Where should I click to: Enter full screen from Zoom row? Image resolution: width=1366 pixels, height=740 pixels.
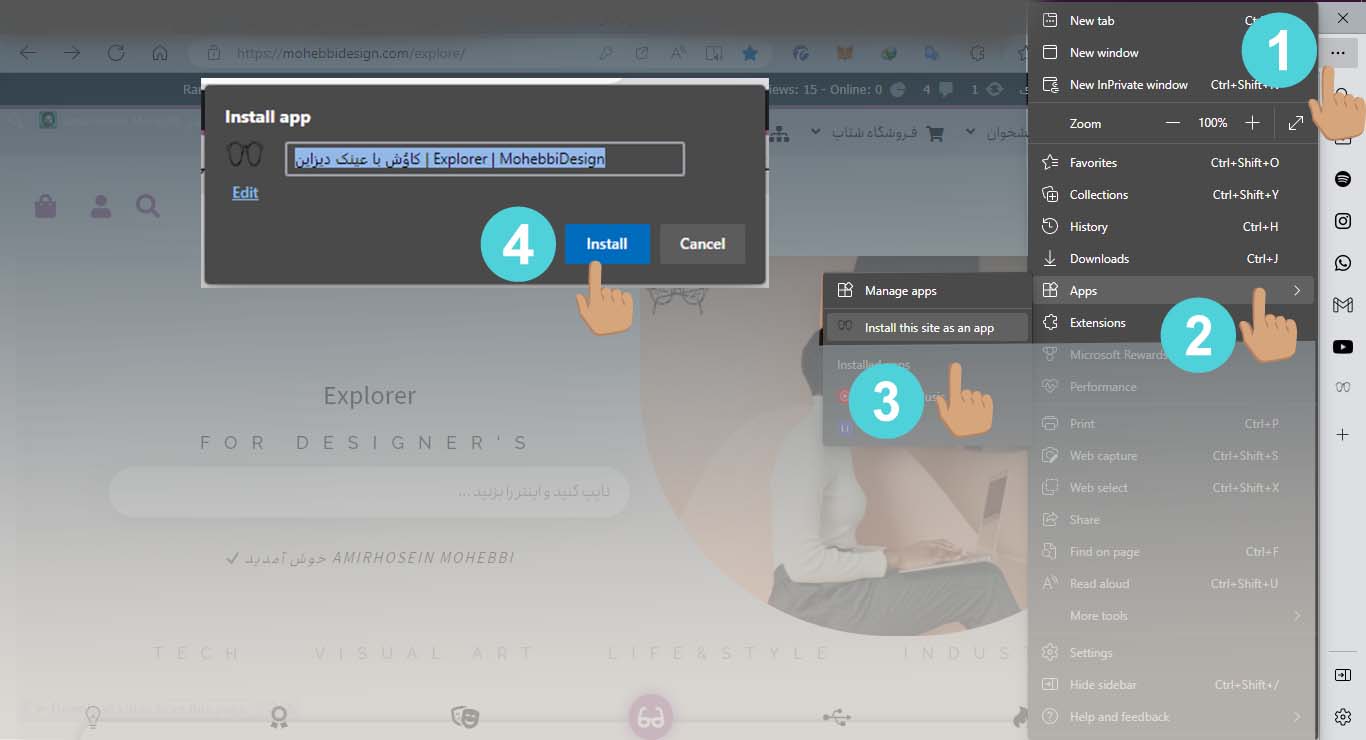(x=1296, y=123)
